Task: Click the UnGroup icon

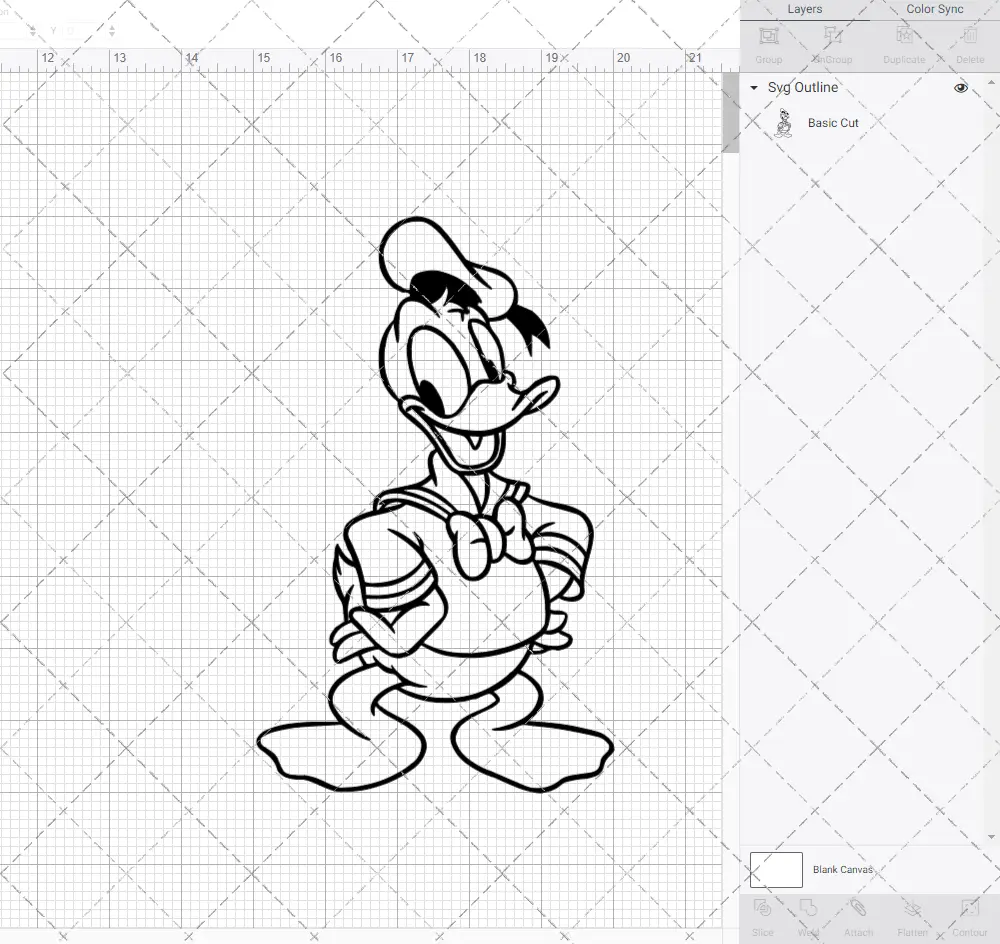Action: coord(832,45)
